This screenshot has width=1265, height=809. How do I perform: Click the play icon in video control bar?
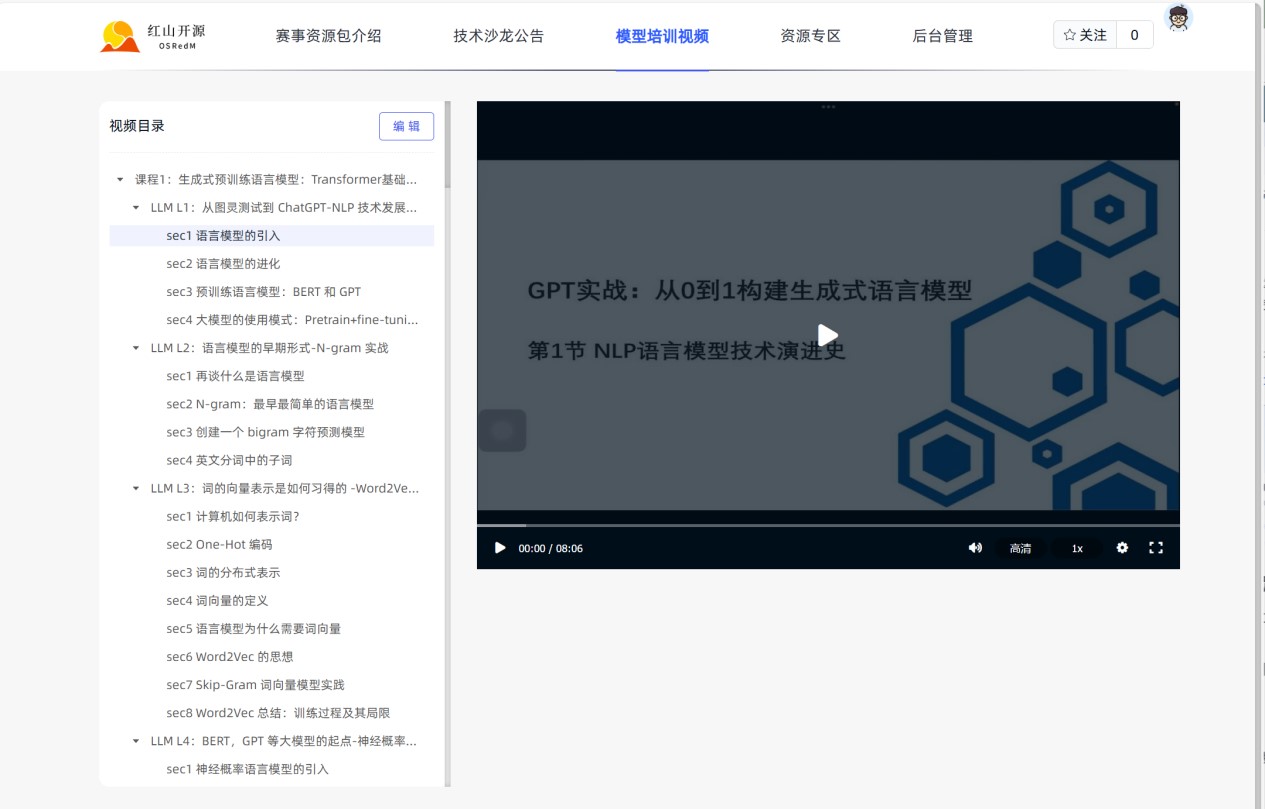tap(500, 548)
